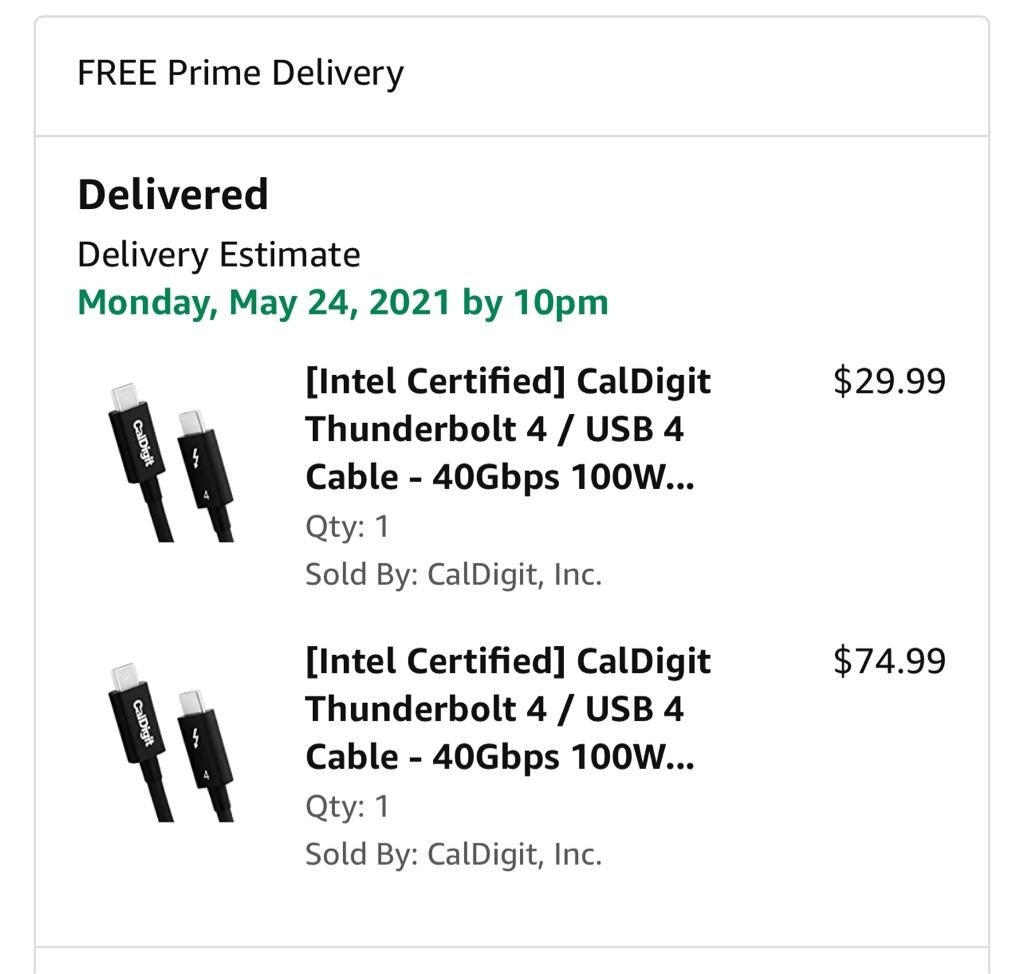Select Sold By CalDigit under $74.99 item

453,855
